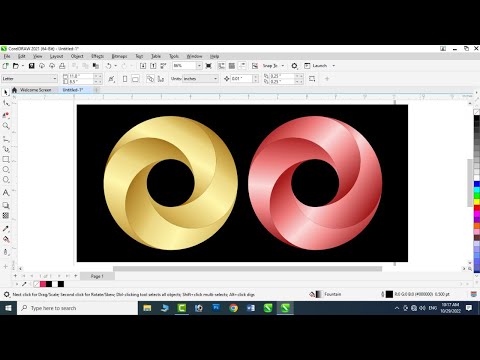Set page to landscape orientation
The width and height of the screenshot is (480, 360).
pyautogui.click(x=135, y=79)
